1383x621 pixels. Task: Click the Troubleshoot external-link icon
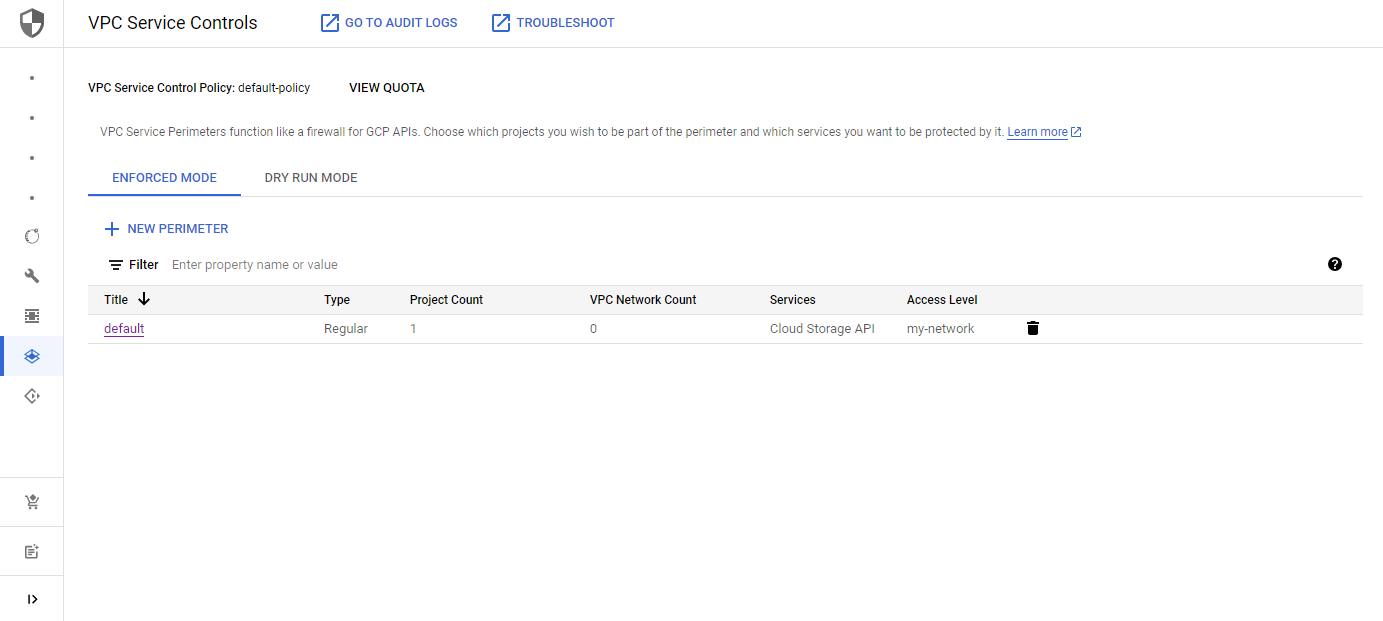[x=501, y=23]
